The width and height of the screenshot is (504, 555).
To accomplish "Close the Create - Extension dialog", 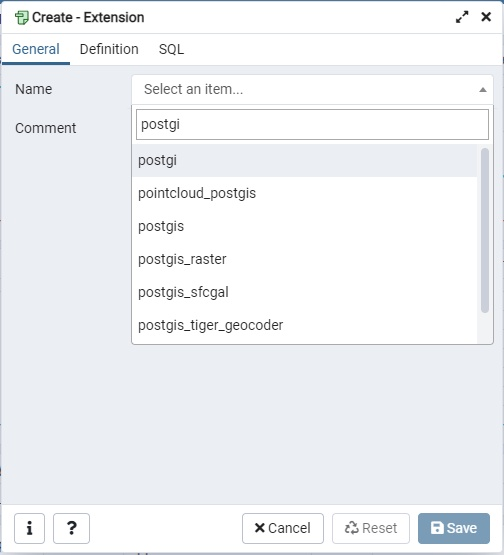I will (x=486, y=17).
